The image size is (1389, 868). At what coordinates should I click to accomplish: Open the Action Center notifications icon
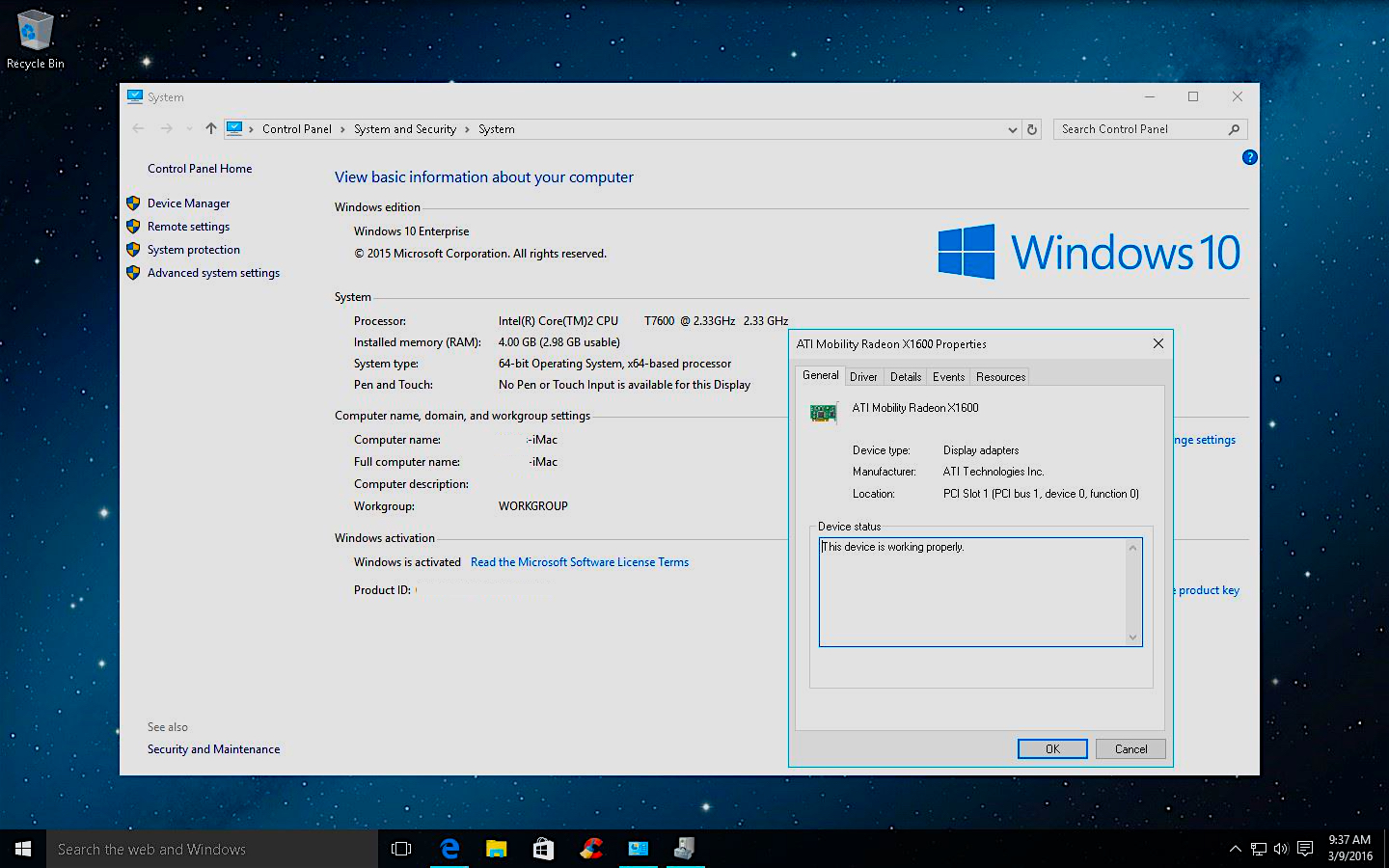pyautogui.click(x=1305, y=849)
